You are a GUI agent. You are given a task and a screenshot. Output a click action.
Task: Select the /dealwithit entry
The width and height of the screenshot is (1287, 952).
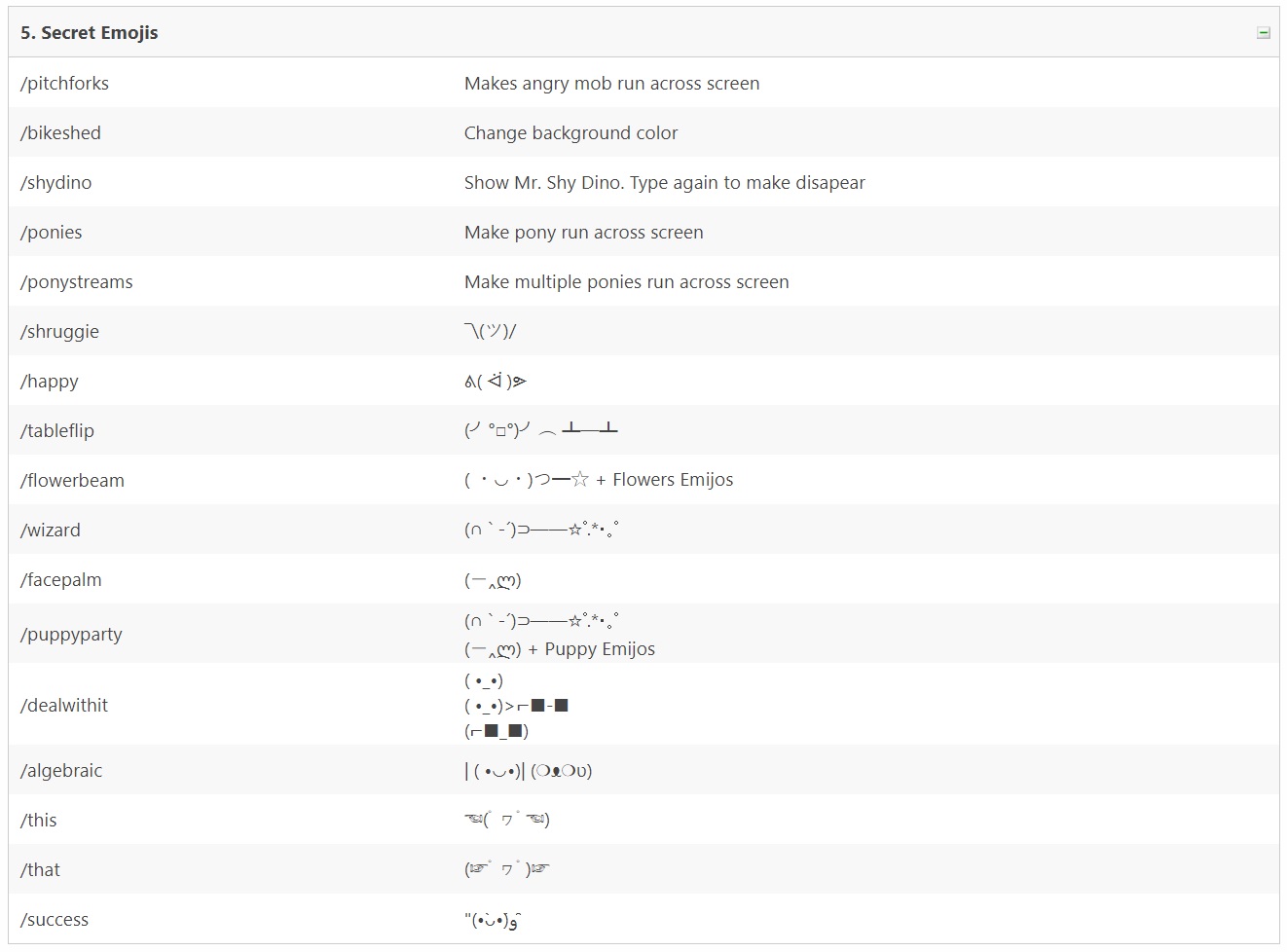point(64,705)
